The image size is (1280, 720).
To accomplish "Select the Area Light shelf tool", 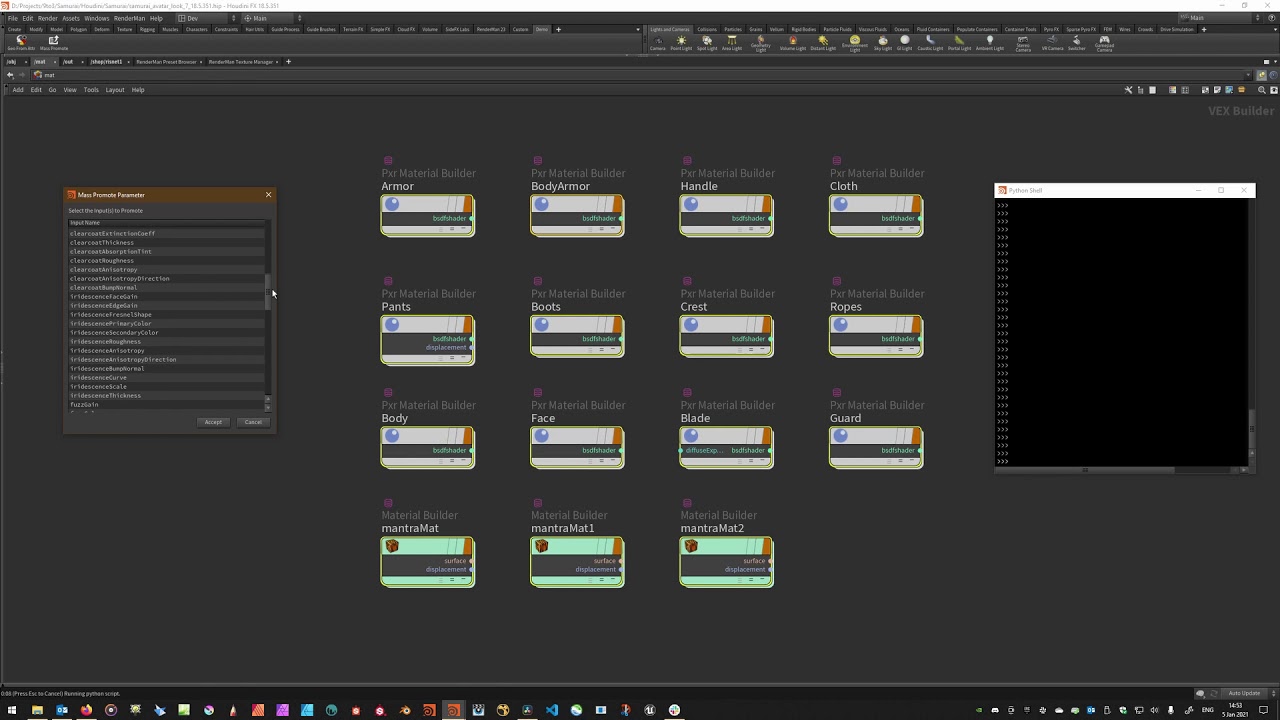I will click(733, 43).
